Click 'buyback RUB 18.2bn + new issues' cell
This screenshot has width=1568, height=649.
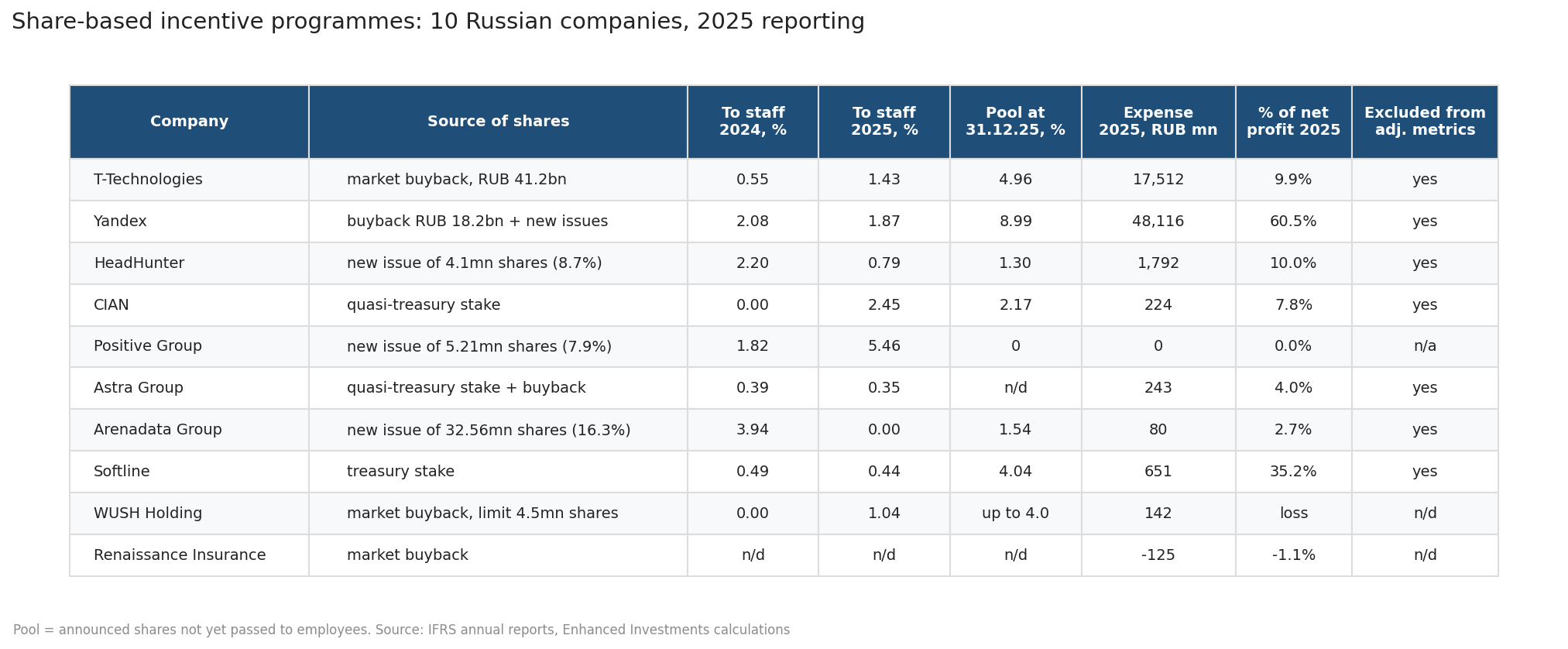(498, 221)
